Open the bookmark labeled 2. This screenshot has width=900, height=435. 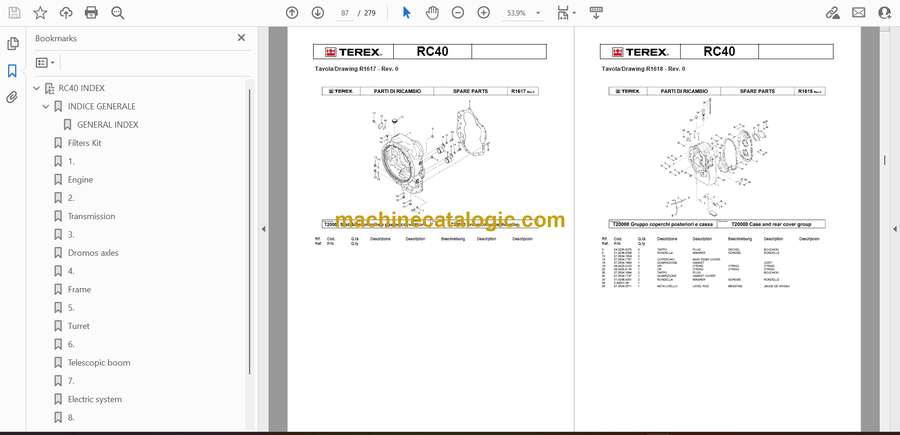point(71,198)
